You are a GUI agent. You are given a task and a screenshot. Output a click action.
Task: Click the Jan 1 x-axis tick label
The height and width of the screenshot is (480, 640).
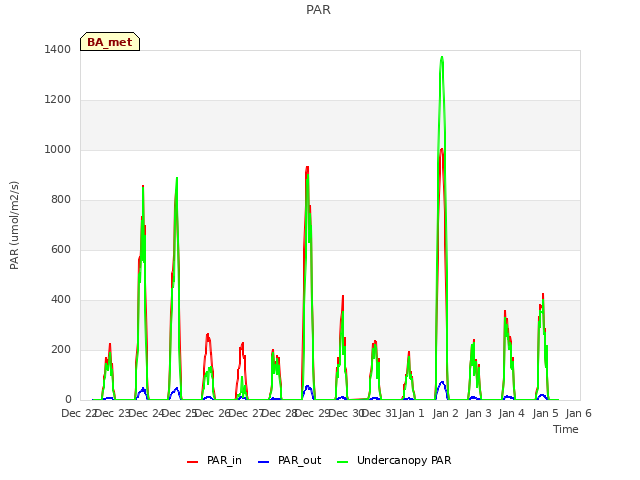(411, 414)
